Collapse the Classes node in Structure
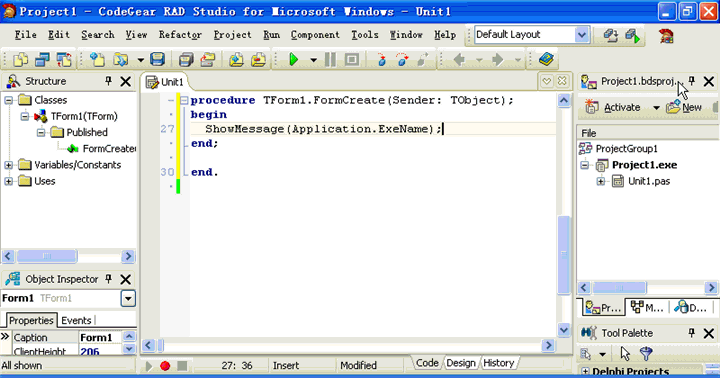720x378 pixels. (x=8, y=100)
